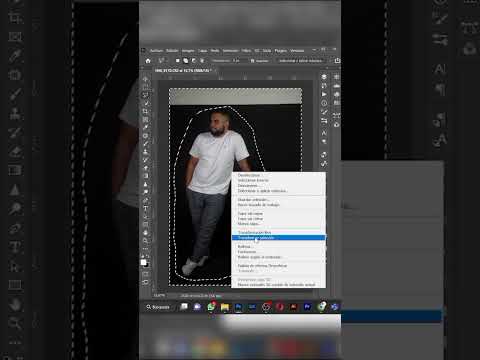Choose Deseleccionar in the context menu

point(278,175)
